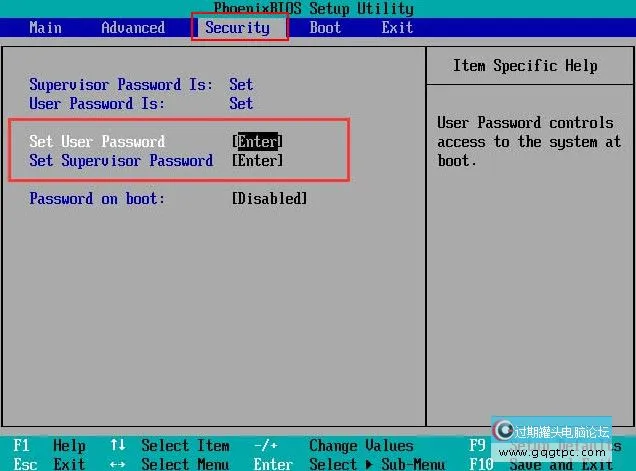Select the Set Supervisor Password option
This screenshot has height=471, width=636.
[121, 160]
